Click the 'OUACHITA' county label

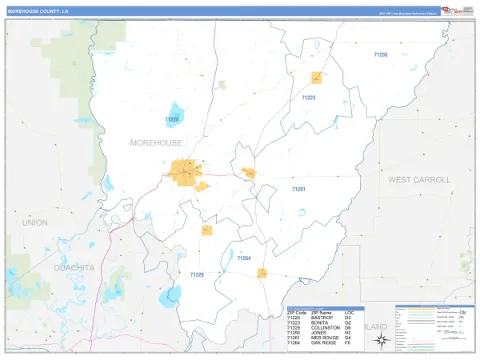pyautogui.click(x=74, y=268)
